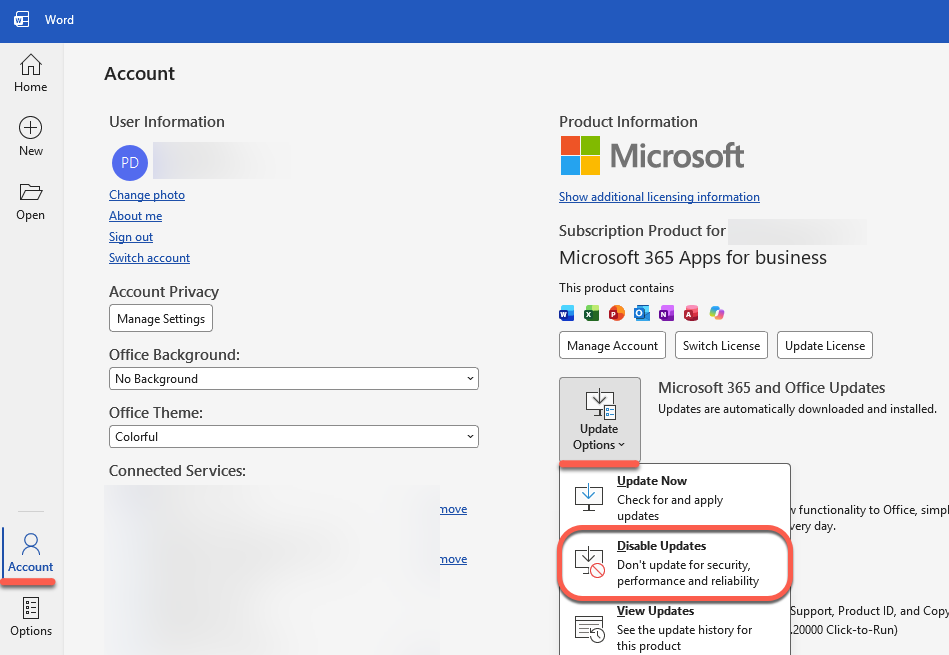Open the New document page

coord(30,137)
